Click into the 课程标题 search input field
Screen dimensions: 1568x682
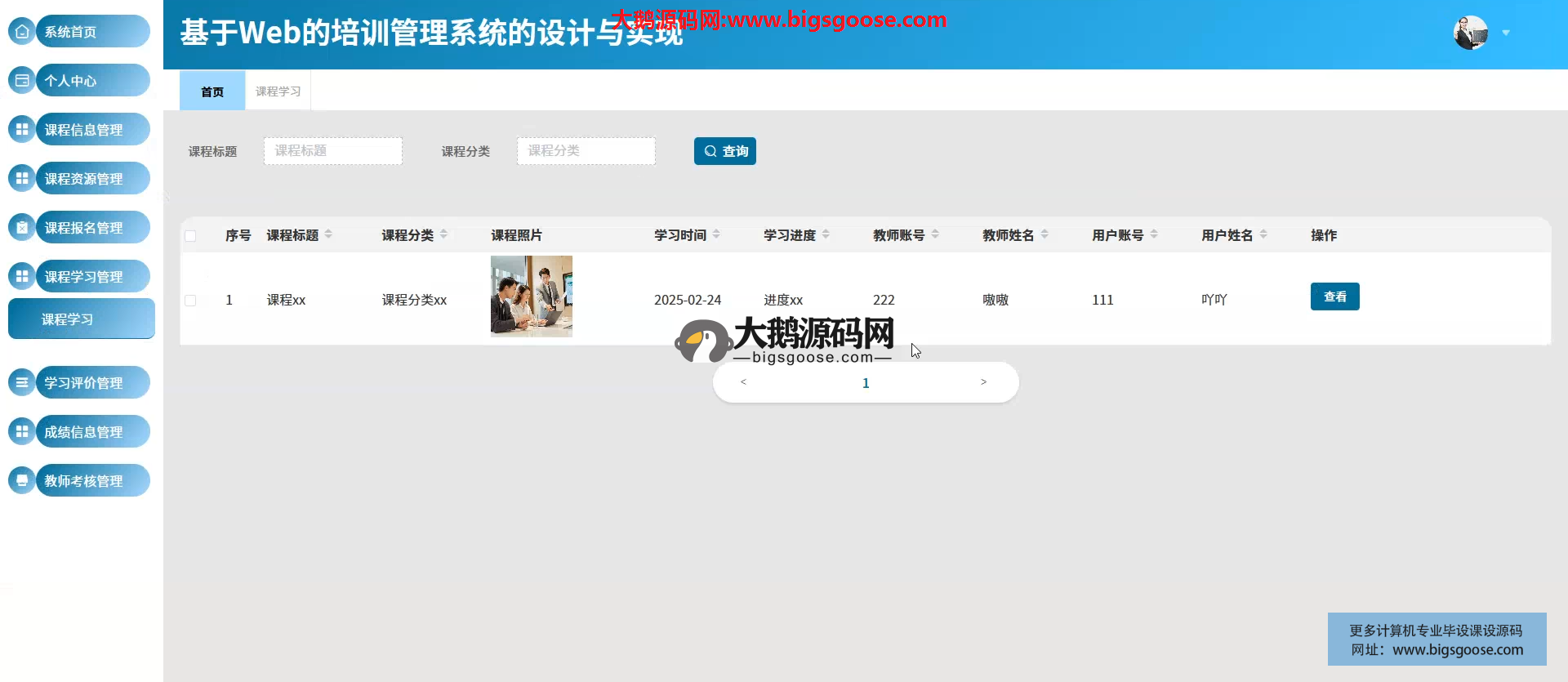[332, 151]
